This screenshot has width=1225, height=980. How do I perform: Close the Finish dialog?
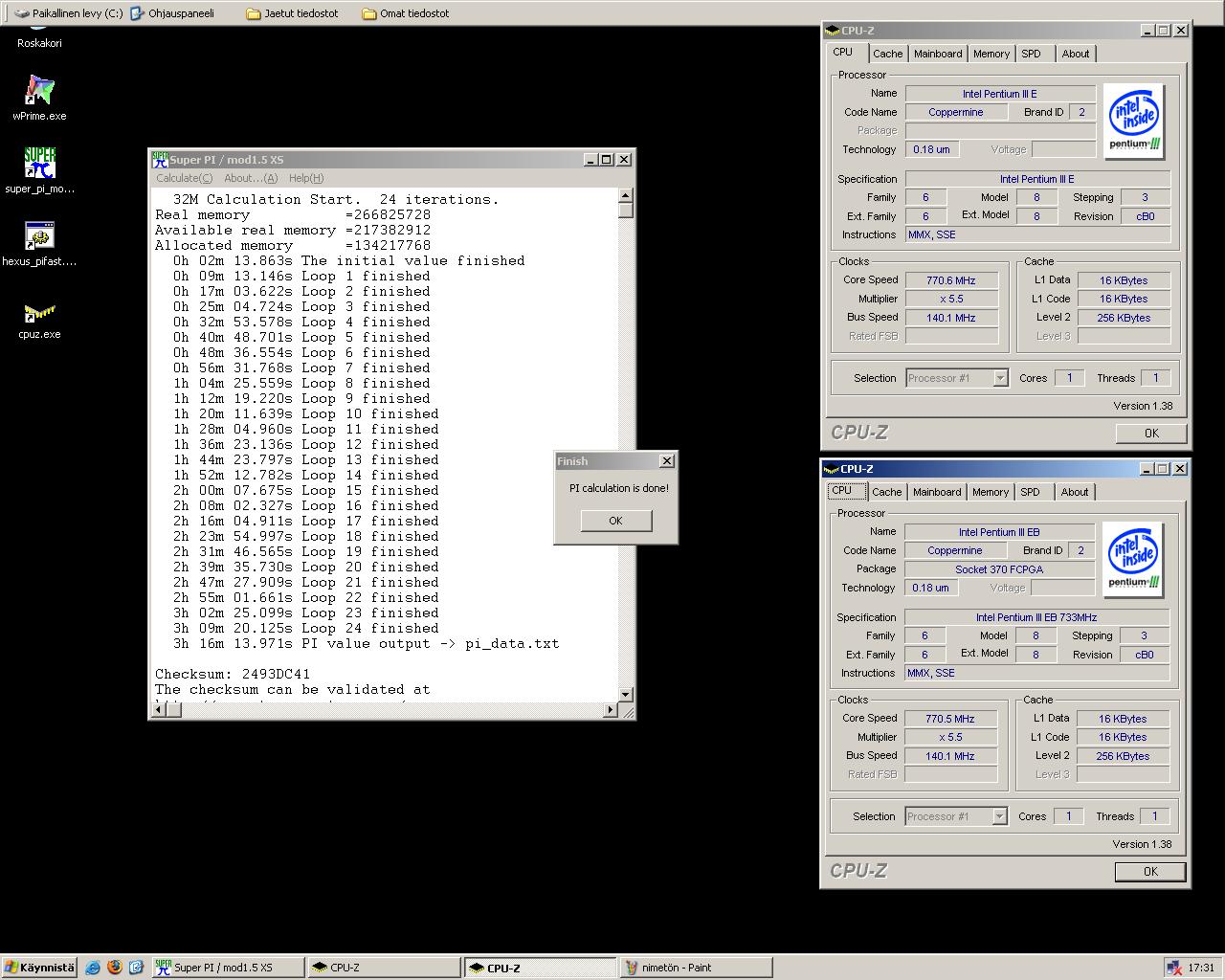667,461
